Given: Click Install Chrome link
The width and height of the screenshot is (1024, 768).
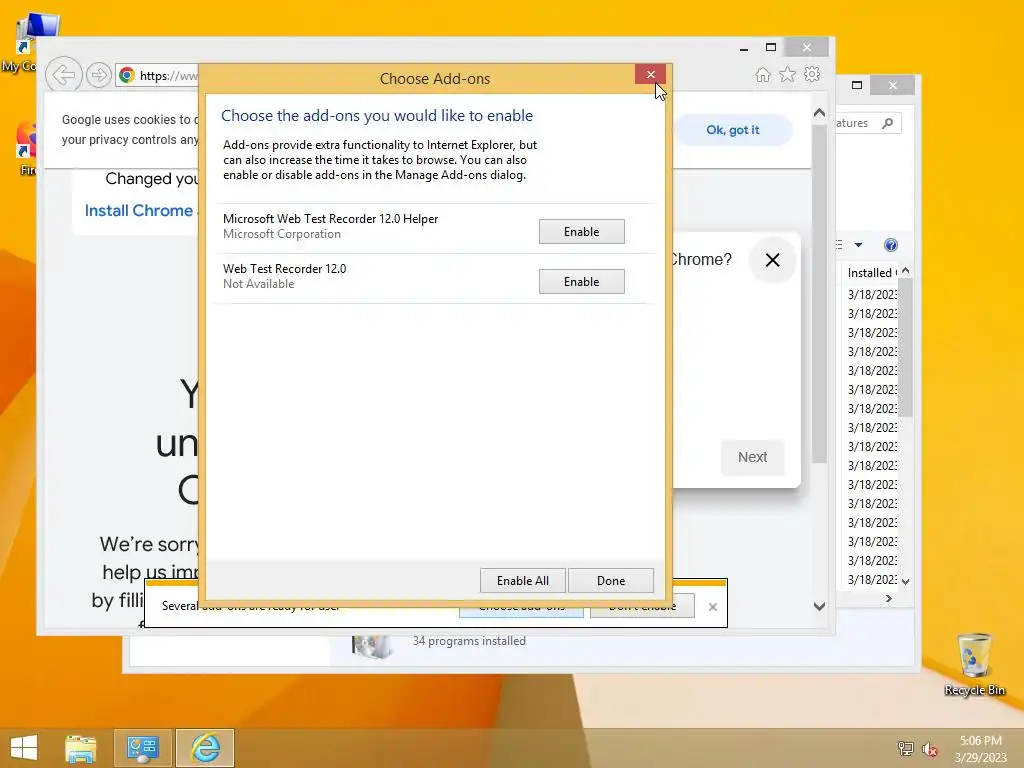Looking at the screenshot, I should tap(138, 210).
